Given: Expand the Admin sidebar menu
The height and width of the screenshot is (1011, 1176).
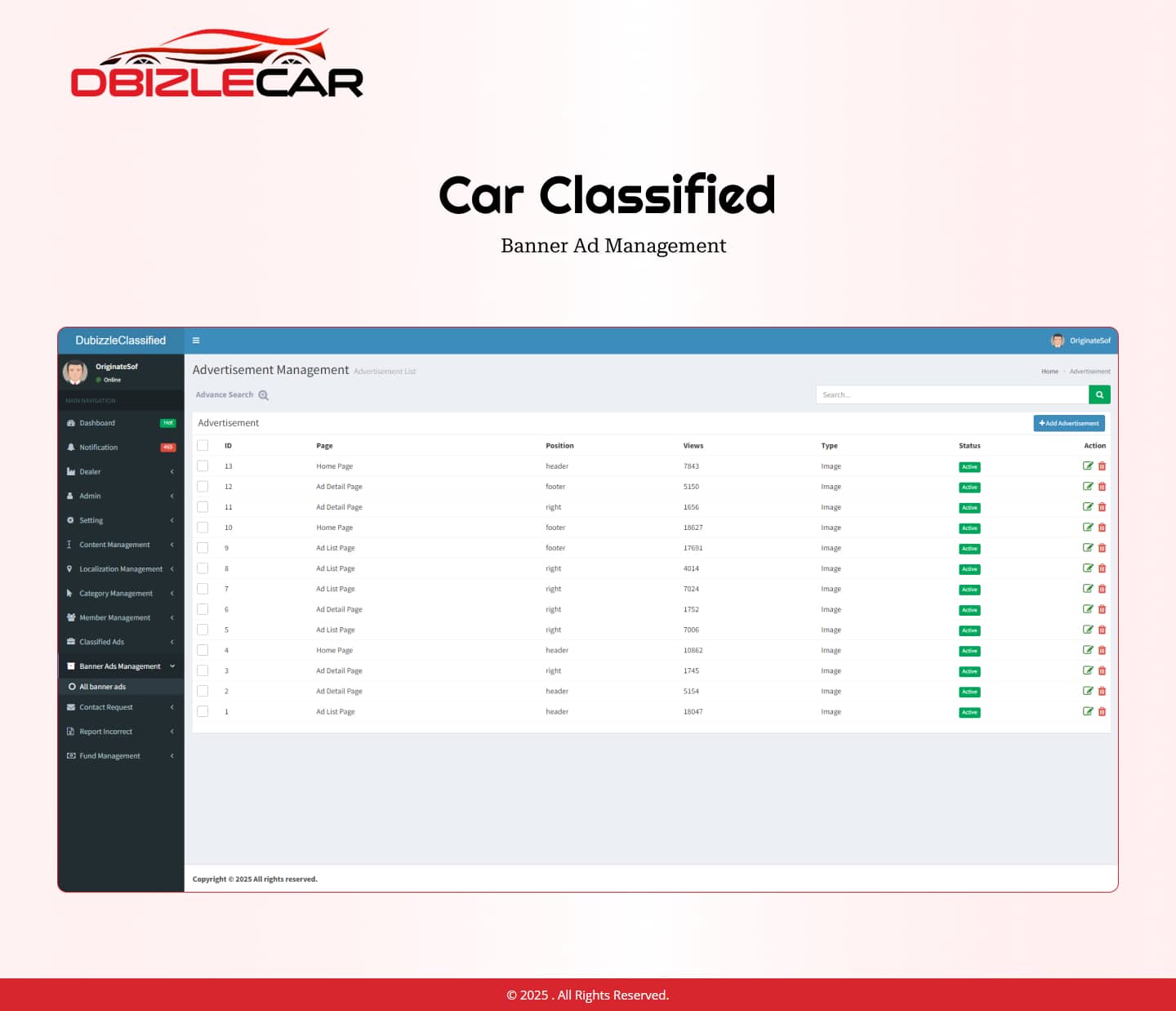Looking at the screenshot, I should (x=121, y=496).
